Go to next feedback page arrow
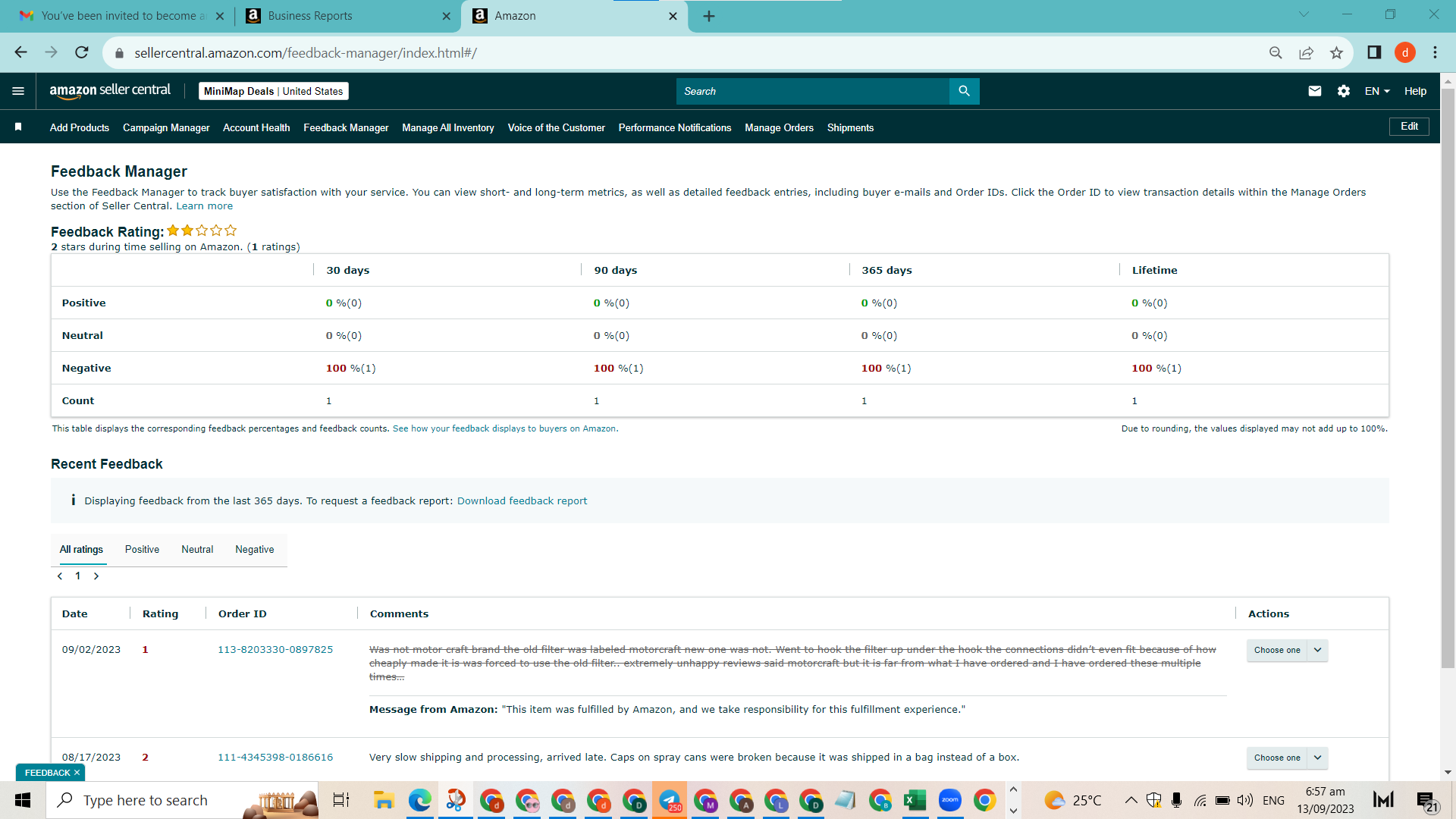This screenshot has width=1456, height=819. coord(96,576)
